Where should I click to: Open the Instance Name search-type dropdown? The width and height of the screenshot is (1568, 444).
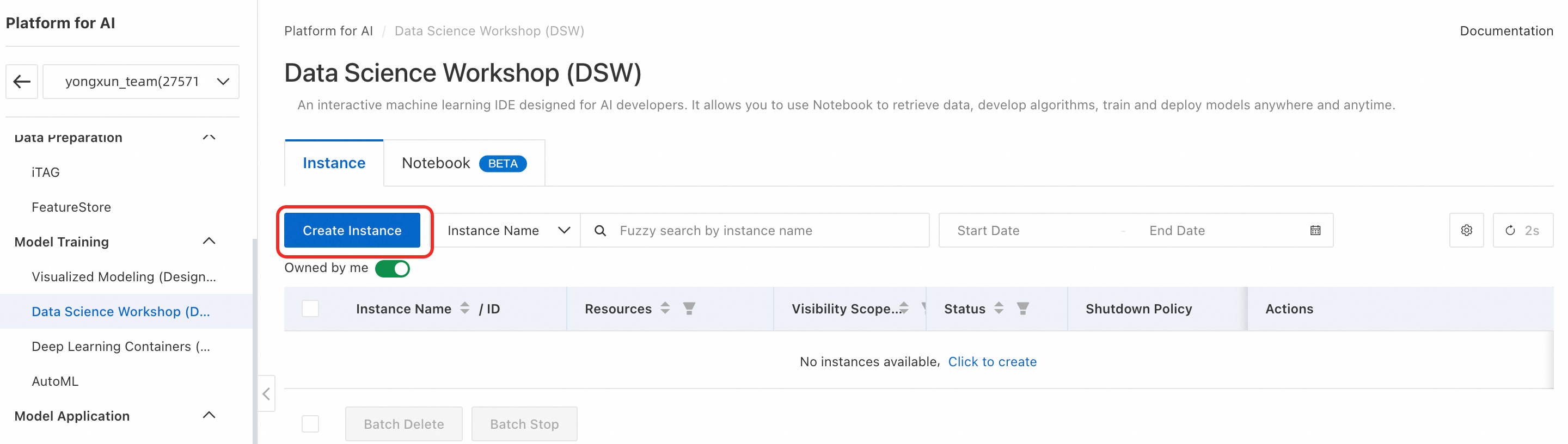(x=509, y=231)
